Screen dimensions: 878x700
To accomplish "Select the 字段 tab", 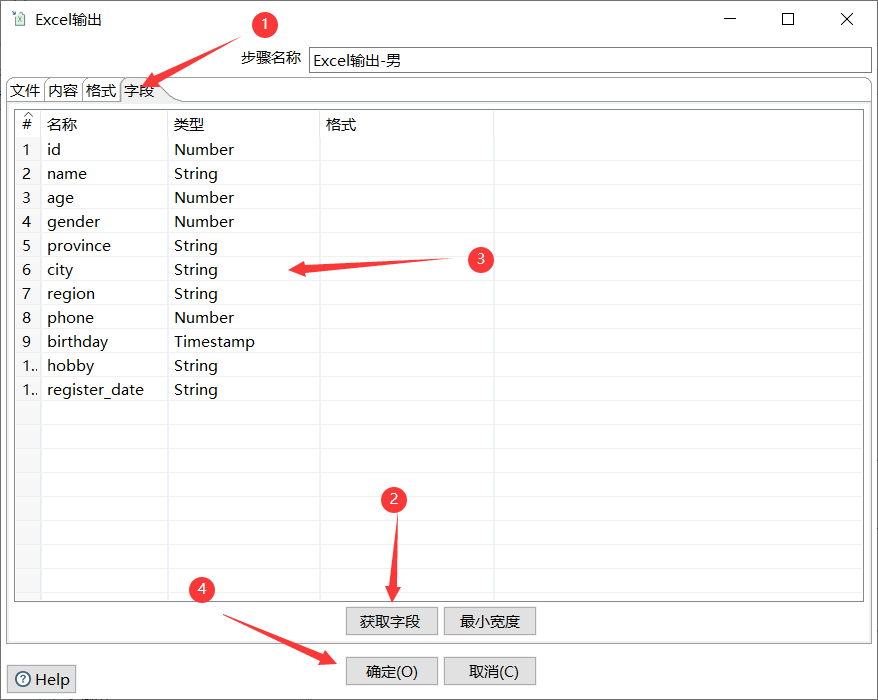I will click(x=137, y=90).
